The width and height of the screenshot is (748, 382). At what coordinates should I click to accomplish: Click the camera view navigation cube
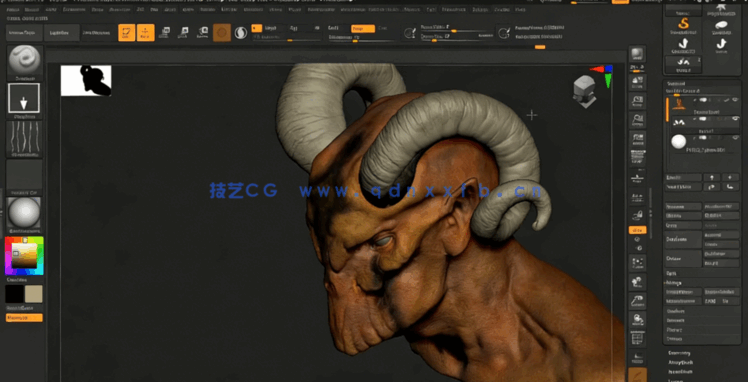584,91
